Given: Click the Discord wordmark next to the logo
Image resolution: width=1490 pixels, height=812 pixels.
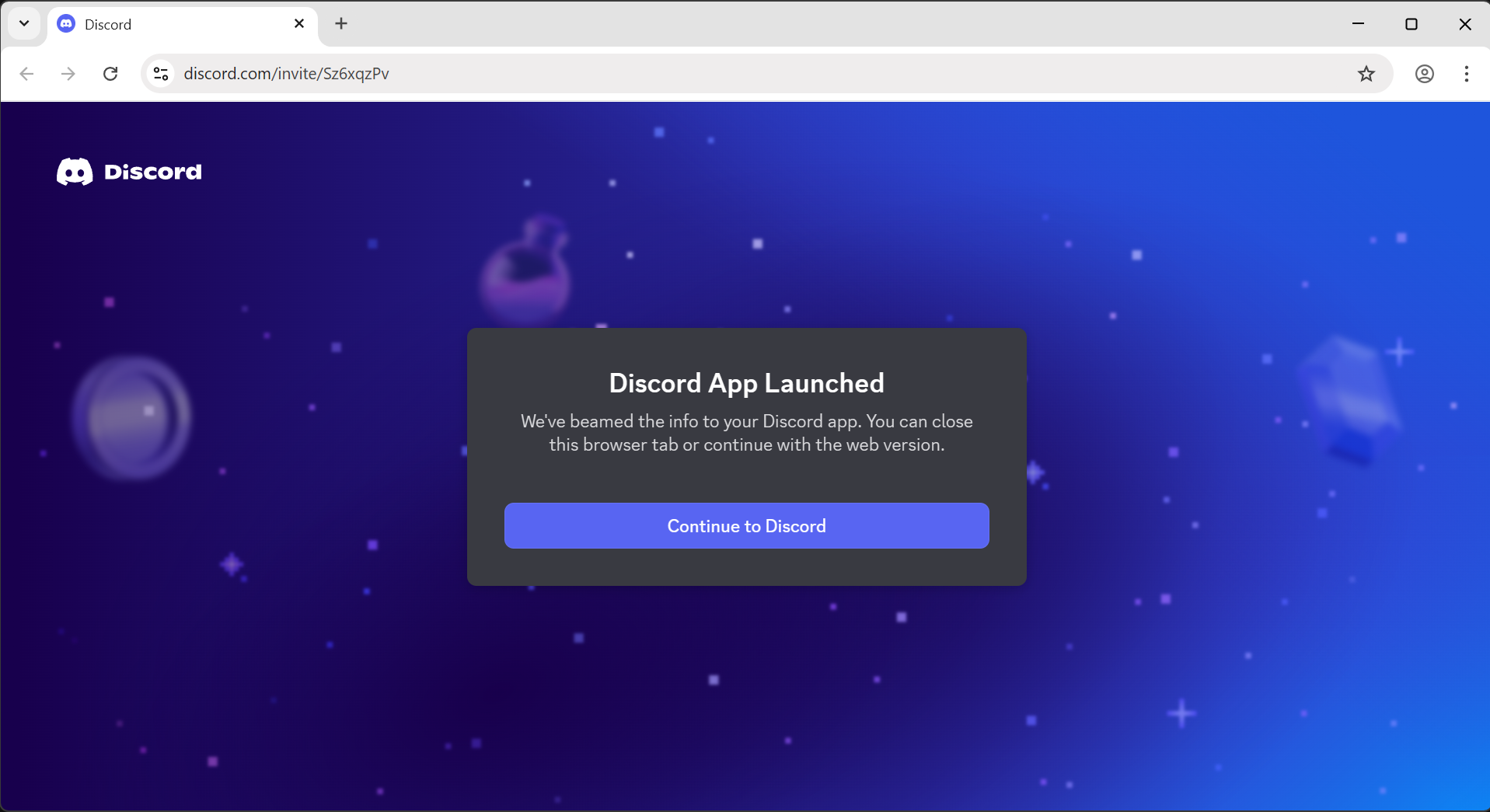Looking at the screenshot, I should pos(152,172).
